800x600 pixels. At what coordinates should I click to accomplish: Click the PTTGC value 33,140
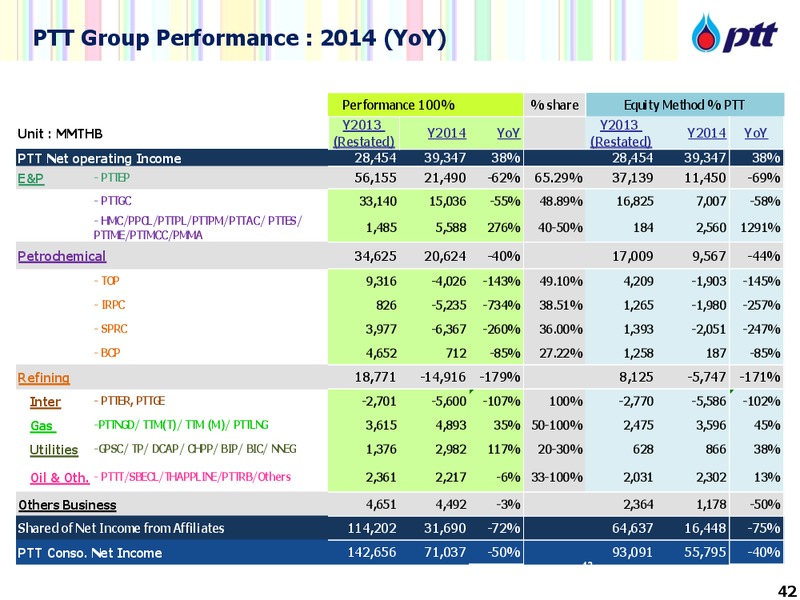click(377, 202)
